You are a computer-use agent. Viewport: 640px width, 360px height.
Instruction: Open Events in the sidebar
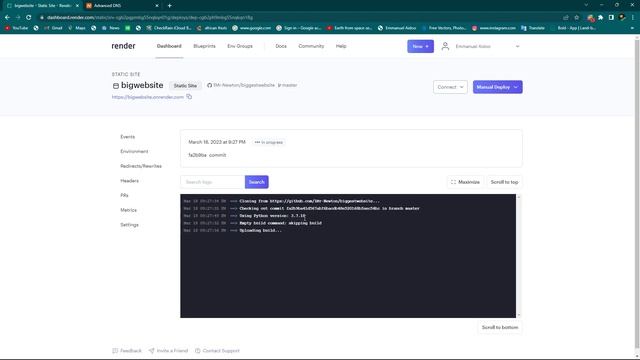coord(128,137)
